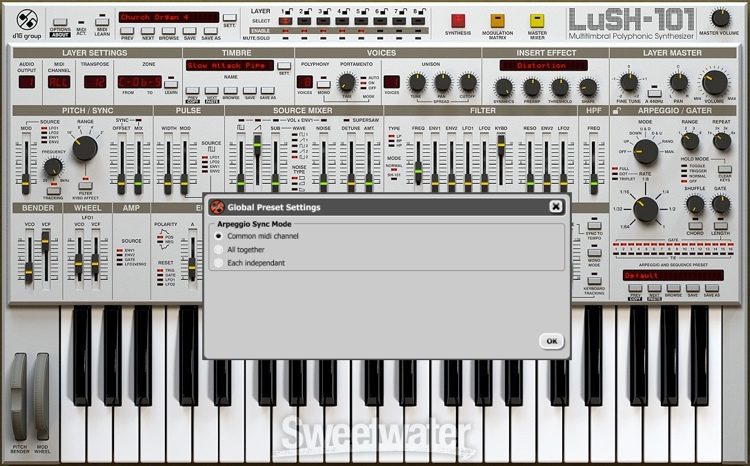Open the orange Modulation Matrix button
Image resolution: width=750 pixels, height=466 pixels.
click(x=497, y=21)
